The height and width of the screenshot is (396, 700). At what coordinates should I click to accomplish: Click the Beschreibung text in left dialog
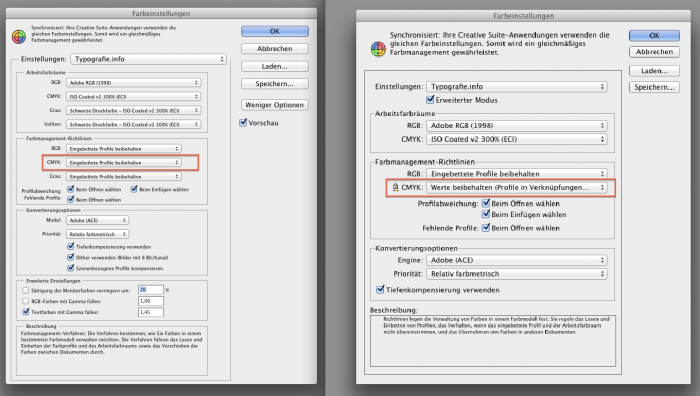[111, 342]
